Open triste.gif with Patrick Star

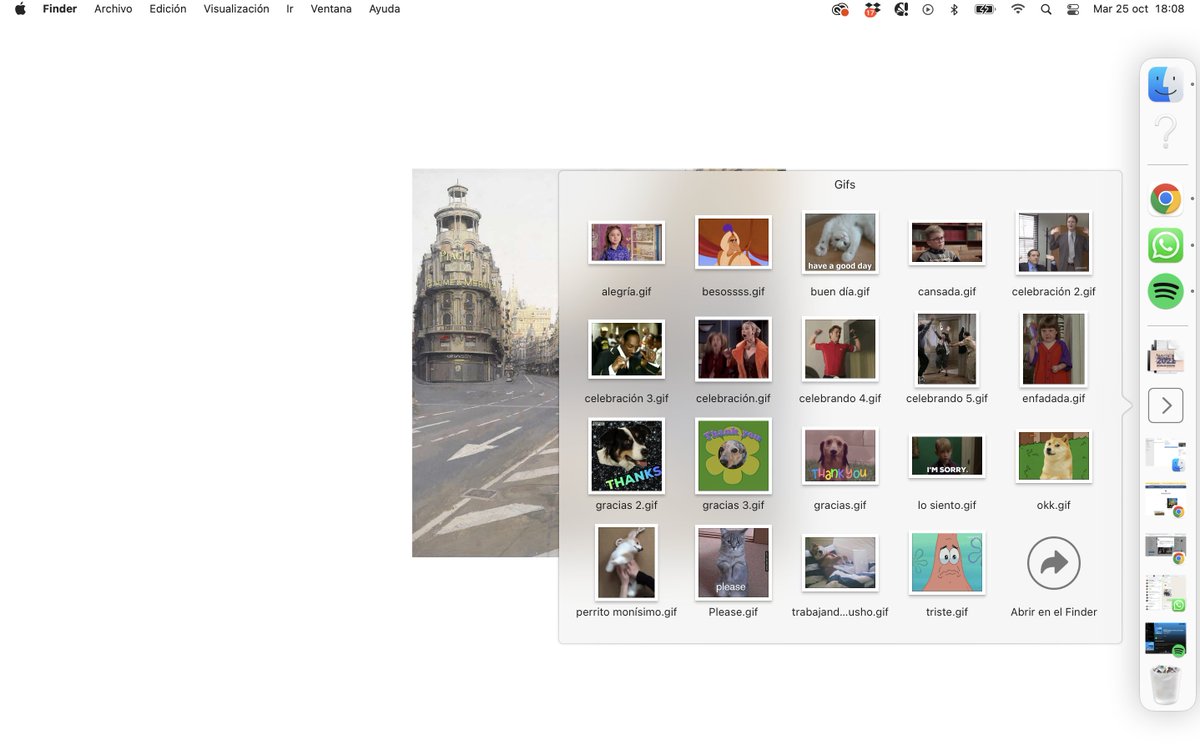[947, 563]
